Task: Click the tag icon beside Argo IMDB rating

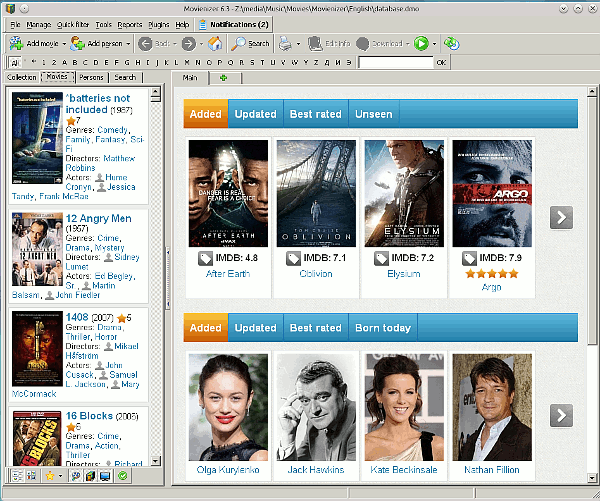Action: (x=469, y=259)
